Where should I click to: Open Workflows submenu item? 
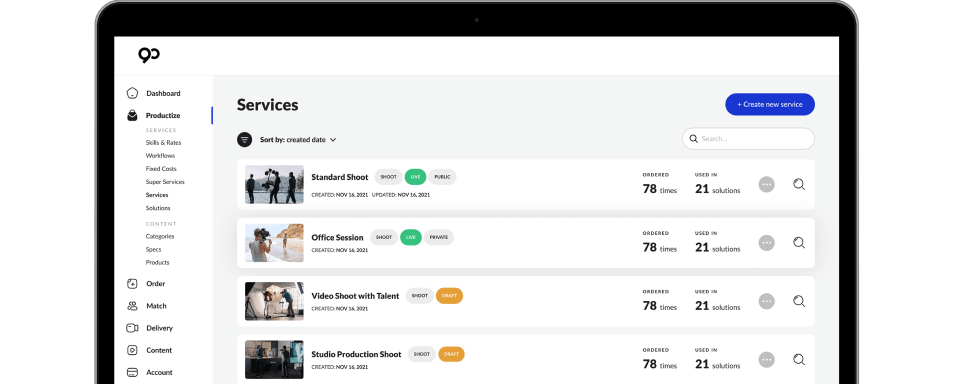(x=160, y=155)
